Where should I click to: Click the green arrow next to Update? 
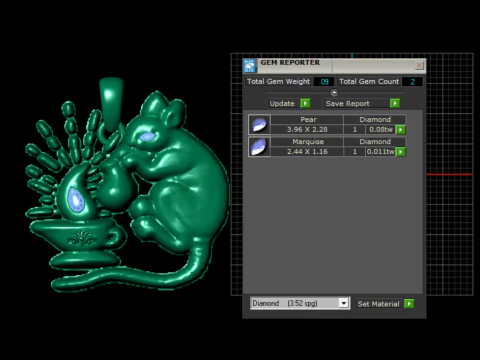305,103
